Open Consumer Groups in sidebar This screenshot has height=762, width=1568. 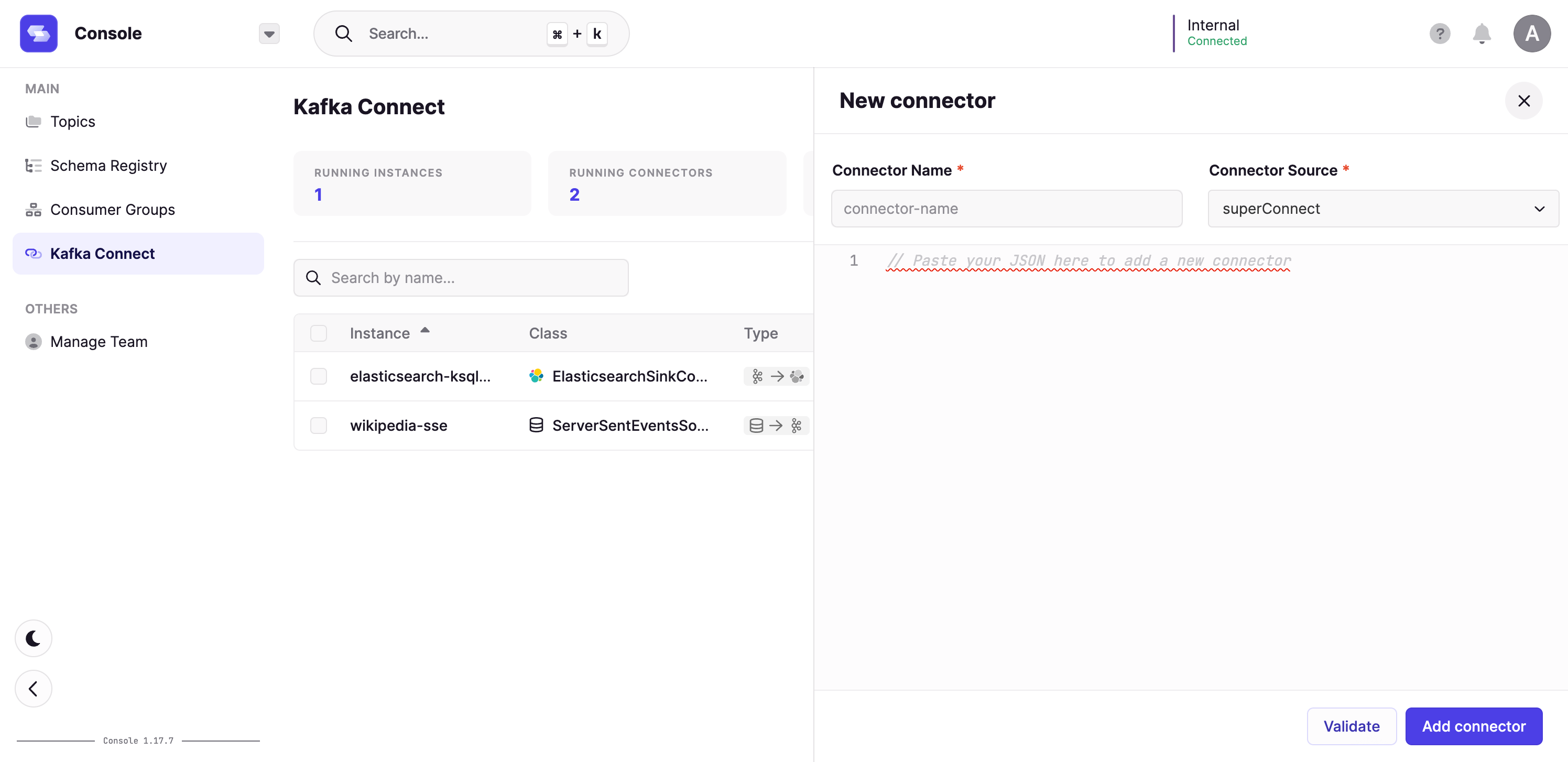pyautogui.click(x=112, y=210)
